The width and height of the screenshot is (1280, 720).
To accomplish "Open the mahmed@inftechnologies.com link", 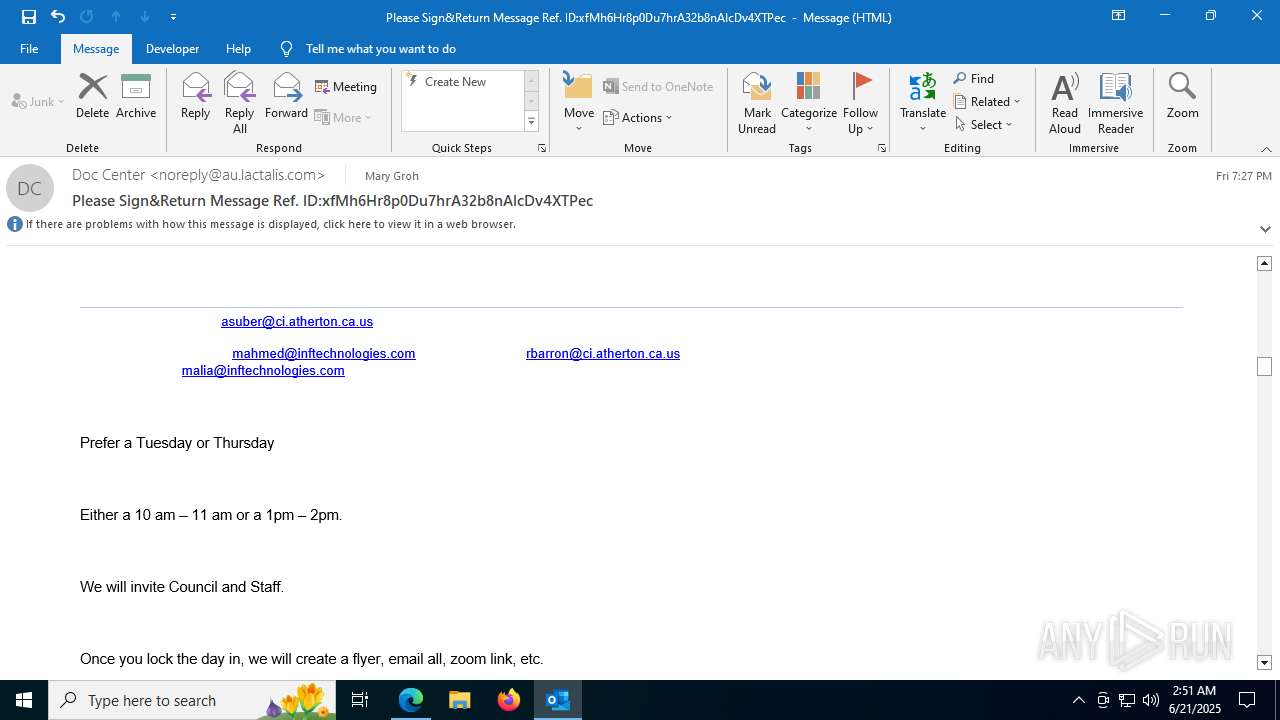I will coord(324,354).
